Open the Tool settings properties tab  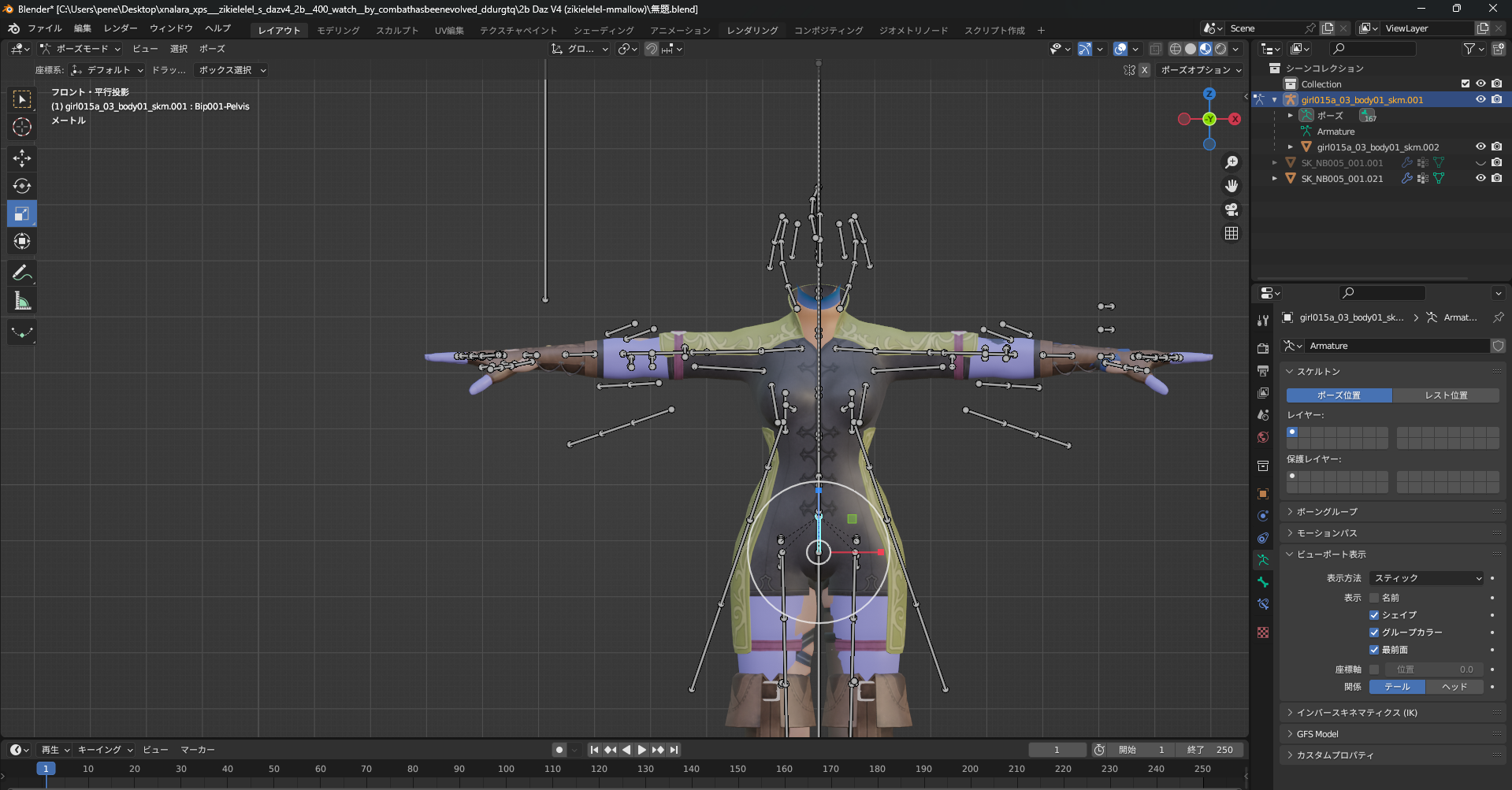(x=1263, y=321)
